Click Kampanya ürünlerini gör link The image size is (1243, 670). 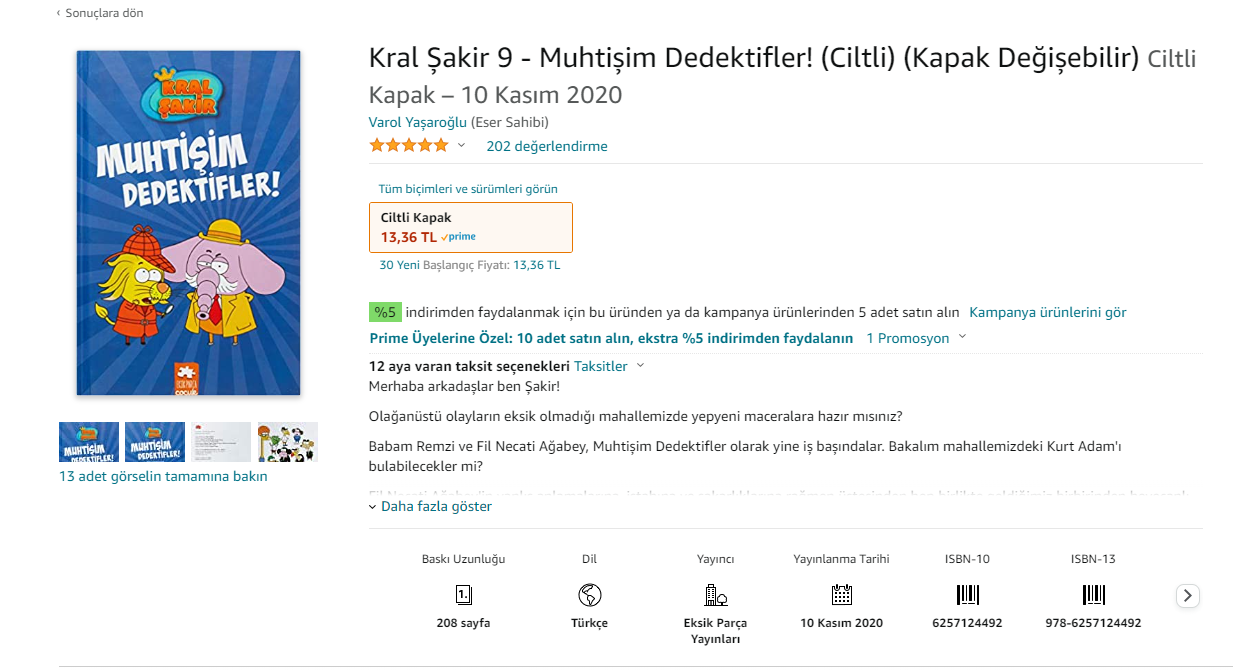[1048, 312]
